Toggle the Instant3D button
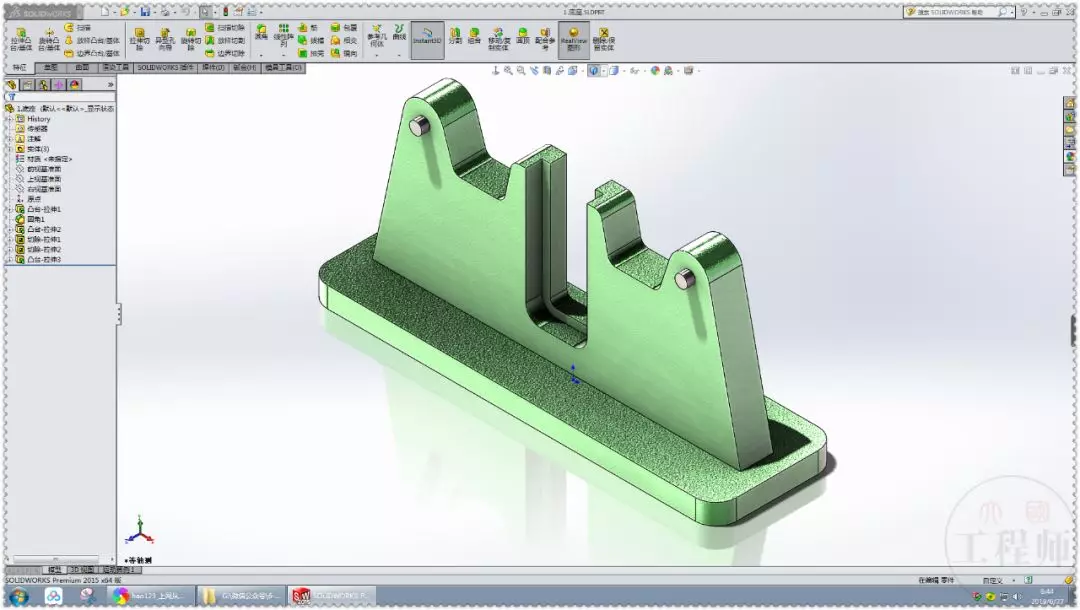 [428, 40]
